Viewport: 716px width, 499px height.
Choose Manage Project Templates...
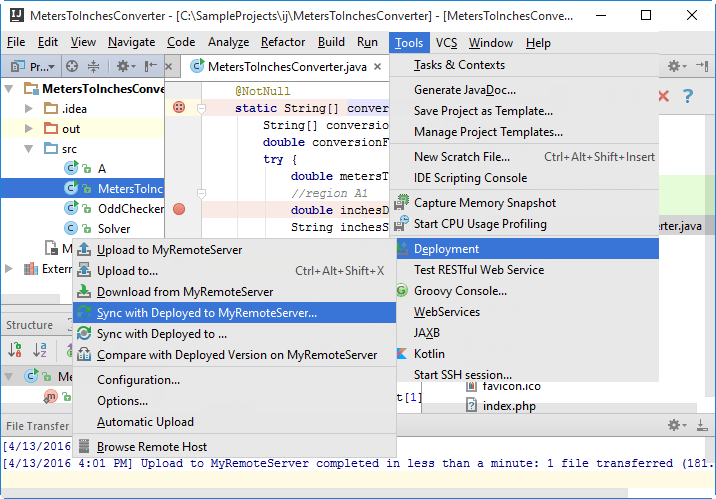tap(524, 132)
